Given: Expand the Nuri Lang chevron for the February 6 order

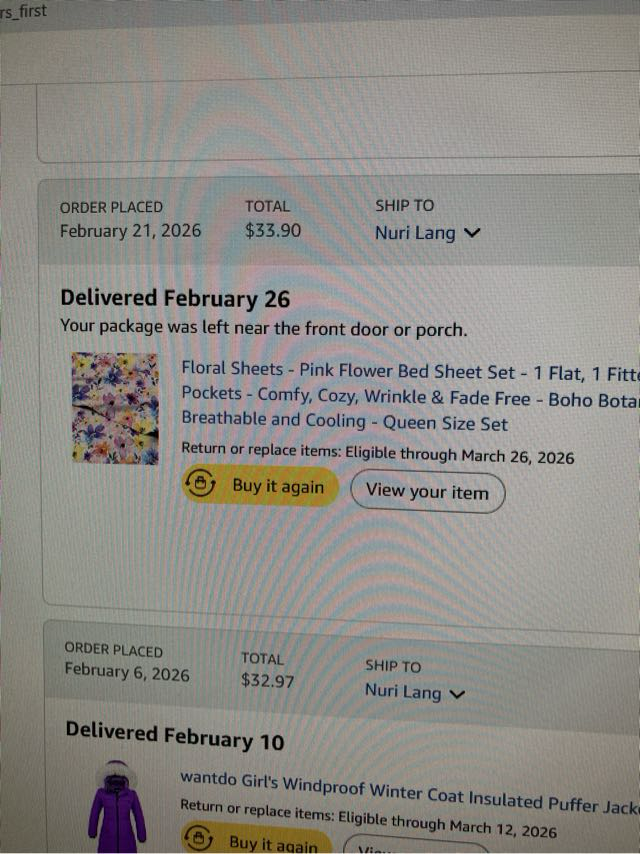Looking at the screenshot, I should [x=459, y=693].
